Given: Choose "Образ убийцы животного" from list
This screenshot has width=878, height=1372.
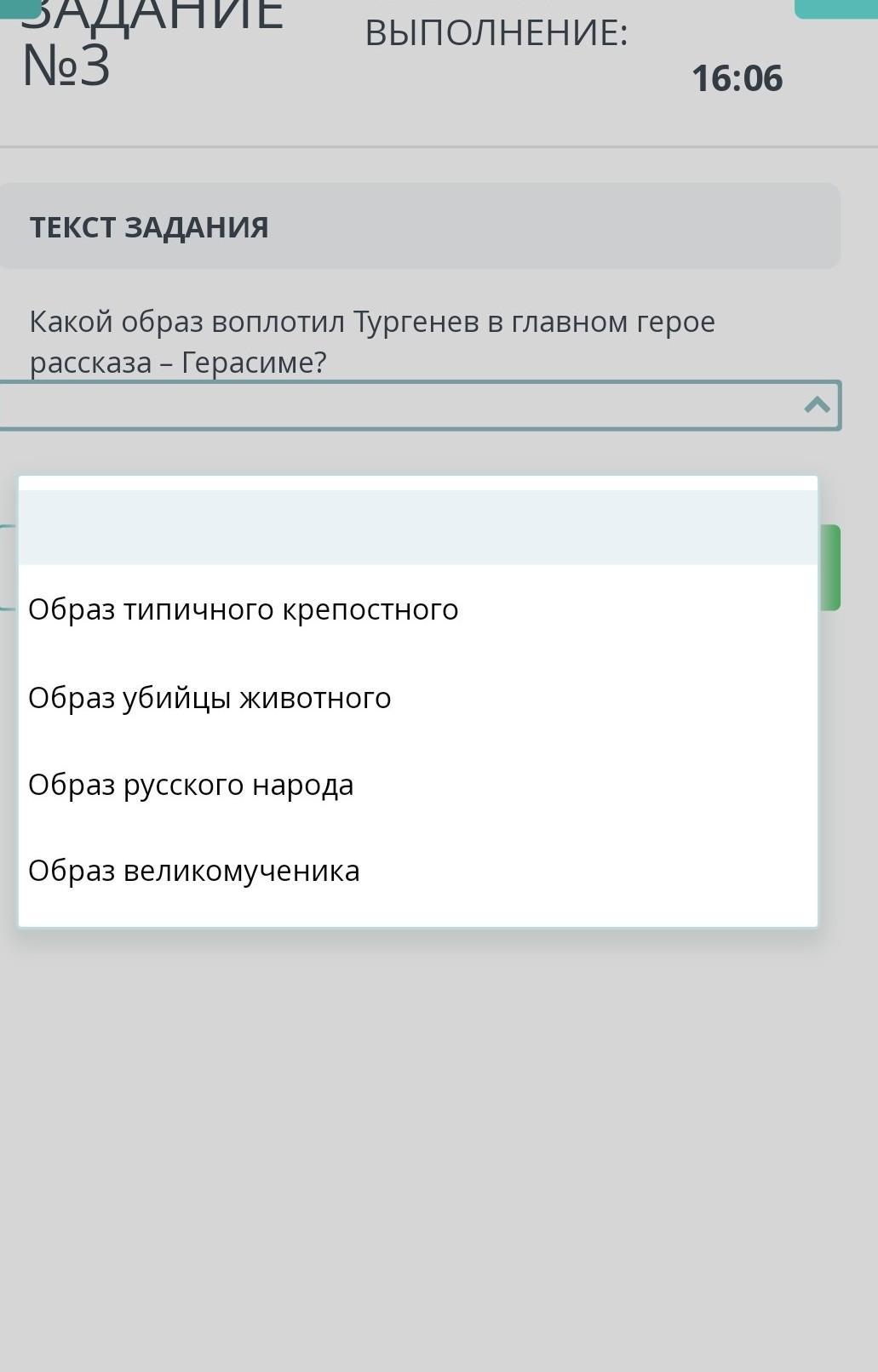Looking at the screenshot, I should [x=417, y=698].
